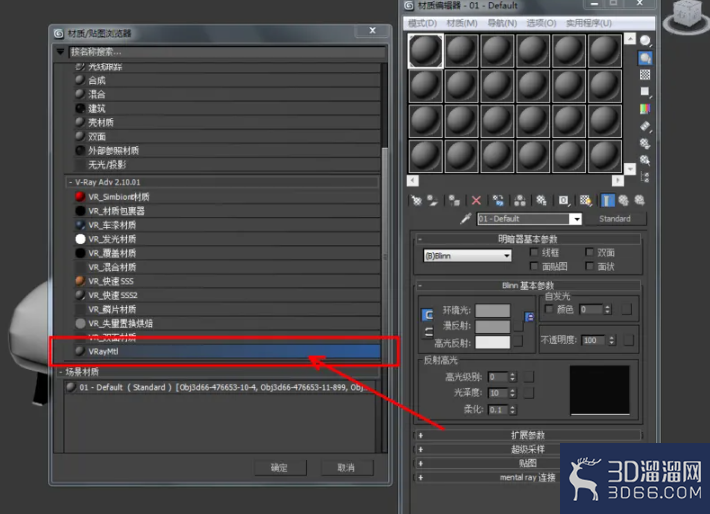The height and width of the screenshot is (514, 710).
Task: Click Put to Library icon
Action: (541, 201)
